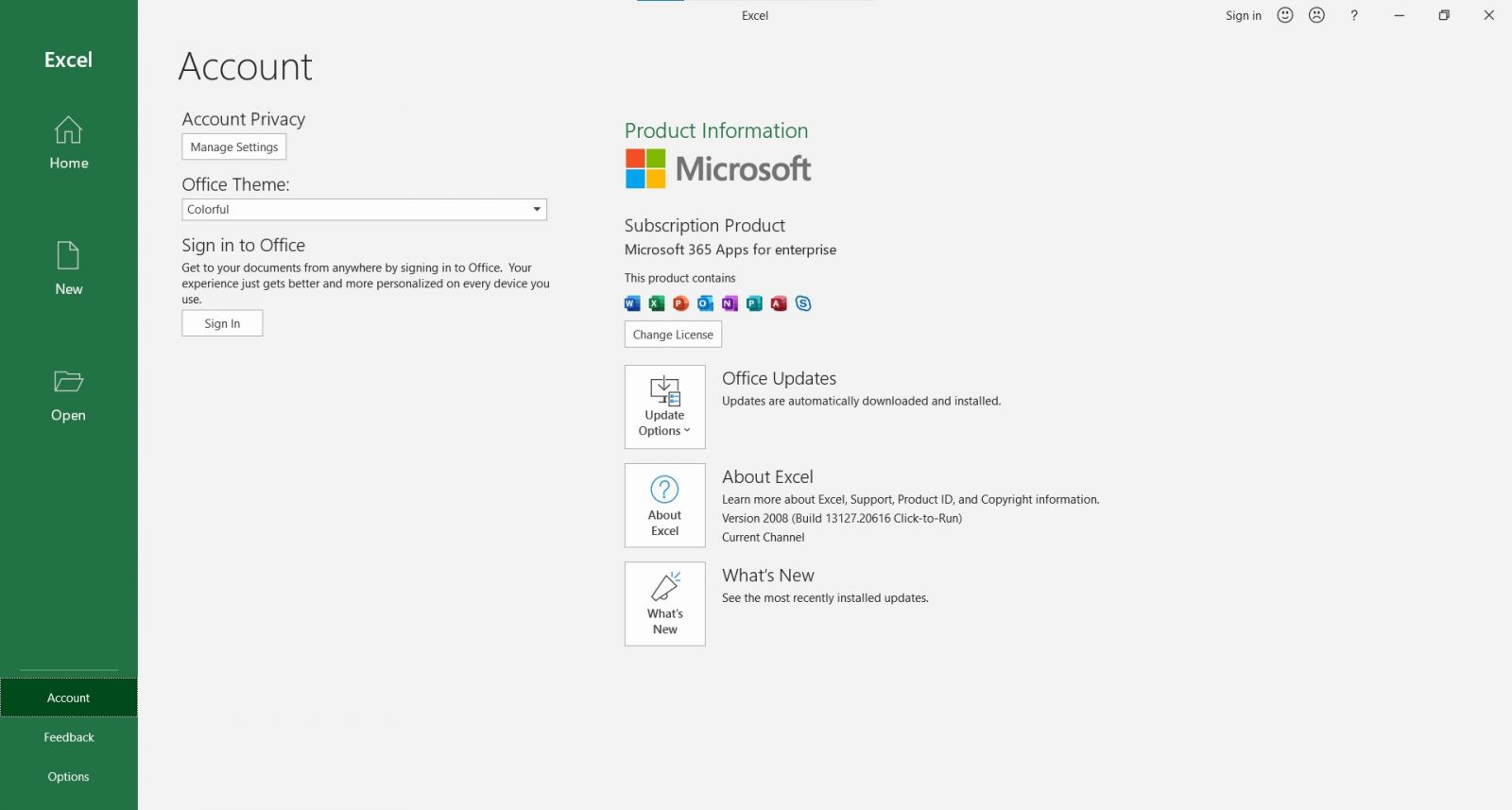Click Microsoft 365 Apps for enterprise text
Viewport: 1512px width, 810px height.
[730, 250]
